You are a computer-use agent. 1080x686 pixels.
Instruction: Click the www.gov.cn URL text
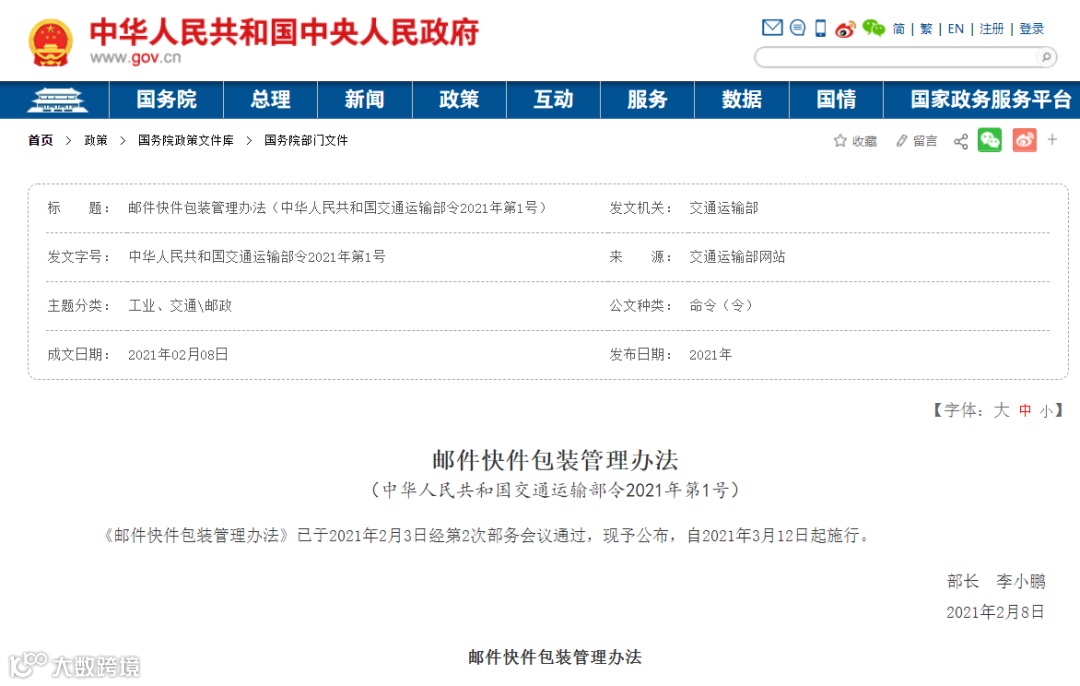pyautogui.click(x=136, y=59)
